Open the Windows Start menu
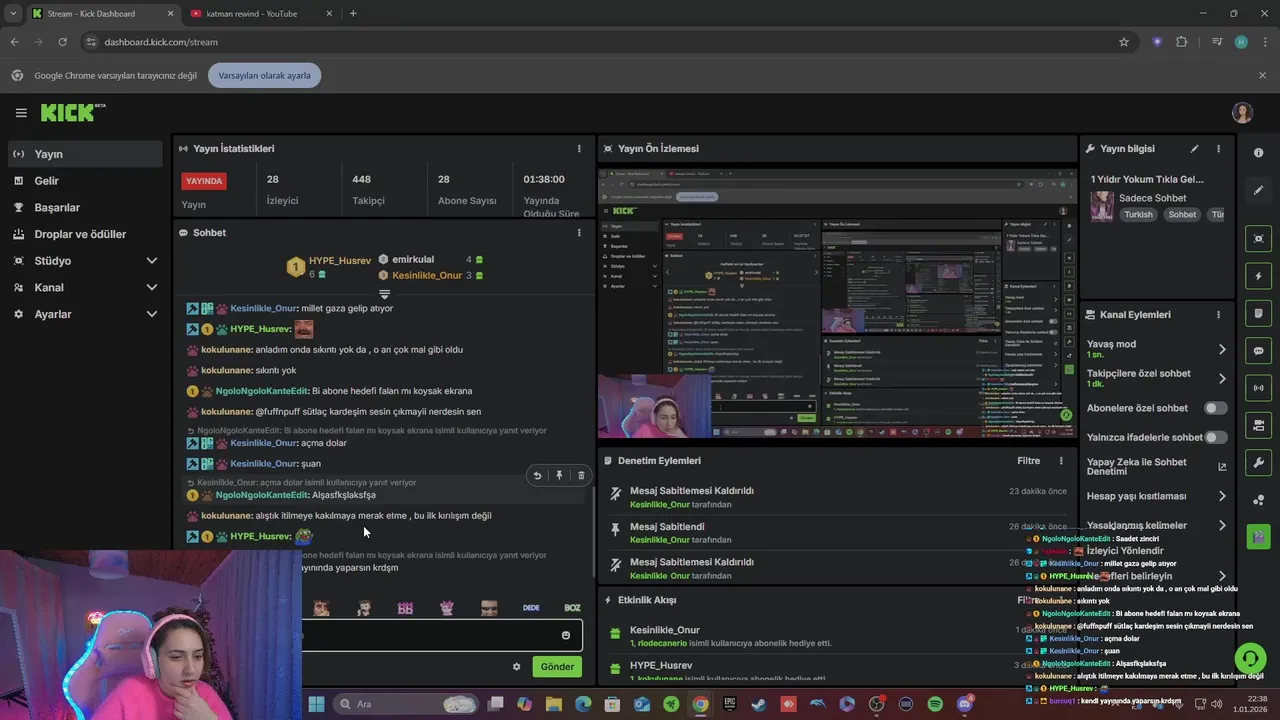Image resolution: width=1280 pixels, height=720 pixels. pyautogui.click(x=316, y=704)
